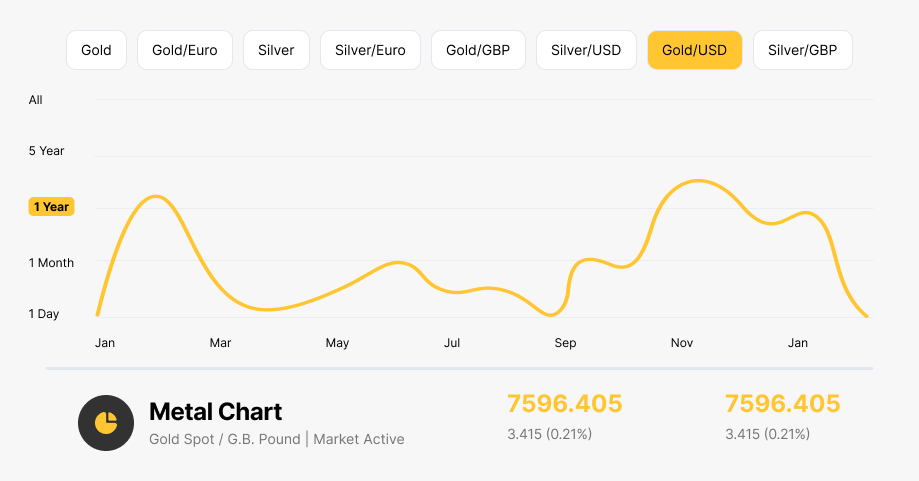Click Gold Spot / G.B. Pound subtitle
This screenshot has height=481, width=919.
pos(224,439)
